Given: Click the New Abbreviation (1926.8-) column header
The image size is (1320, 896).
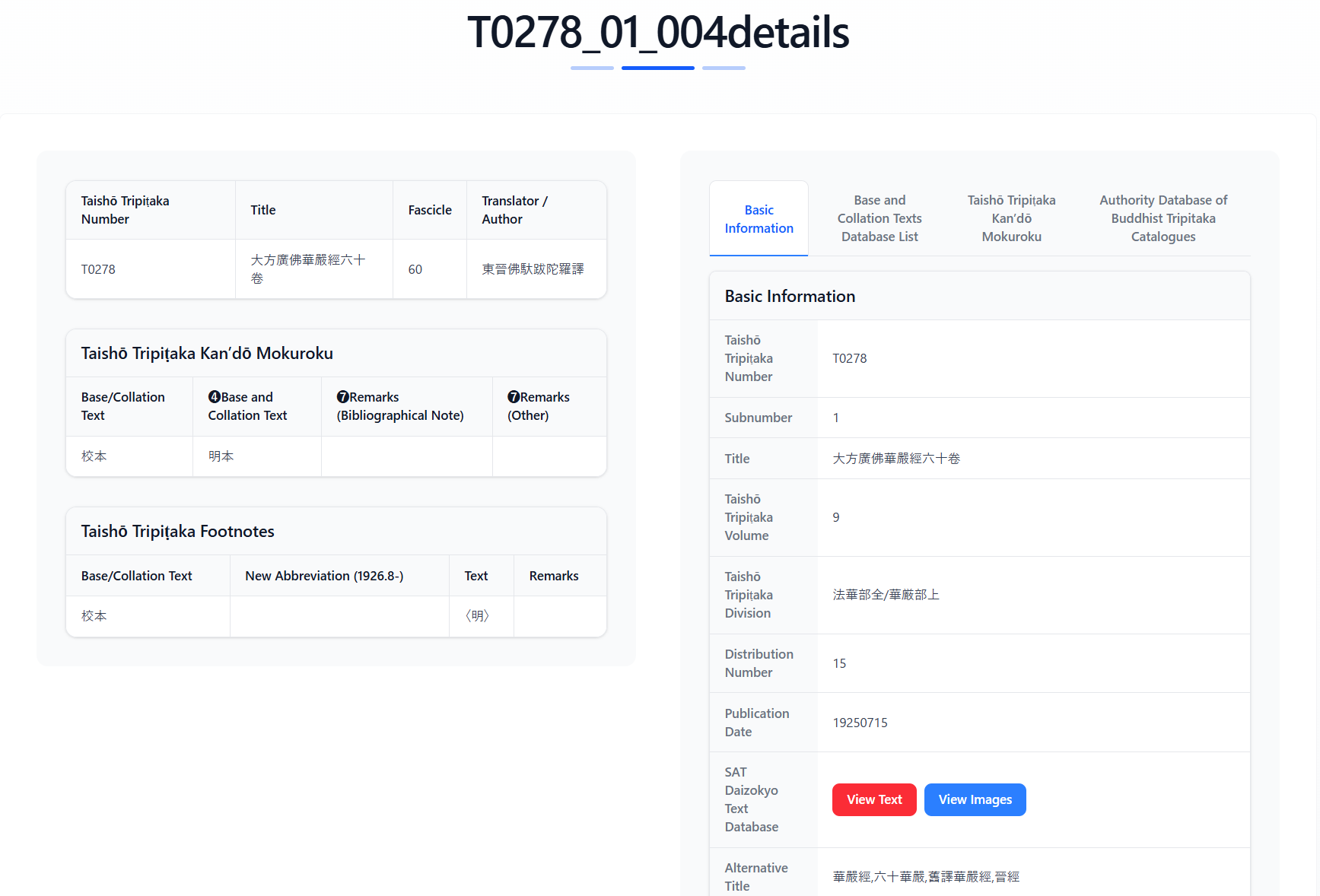Looking at the screenshot, I should click(x=324, y=576).
